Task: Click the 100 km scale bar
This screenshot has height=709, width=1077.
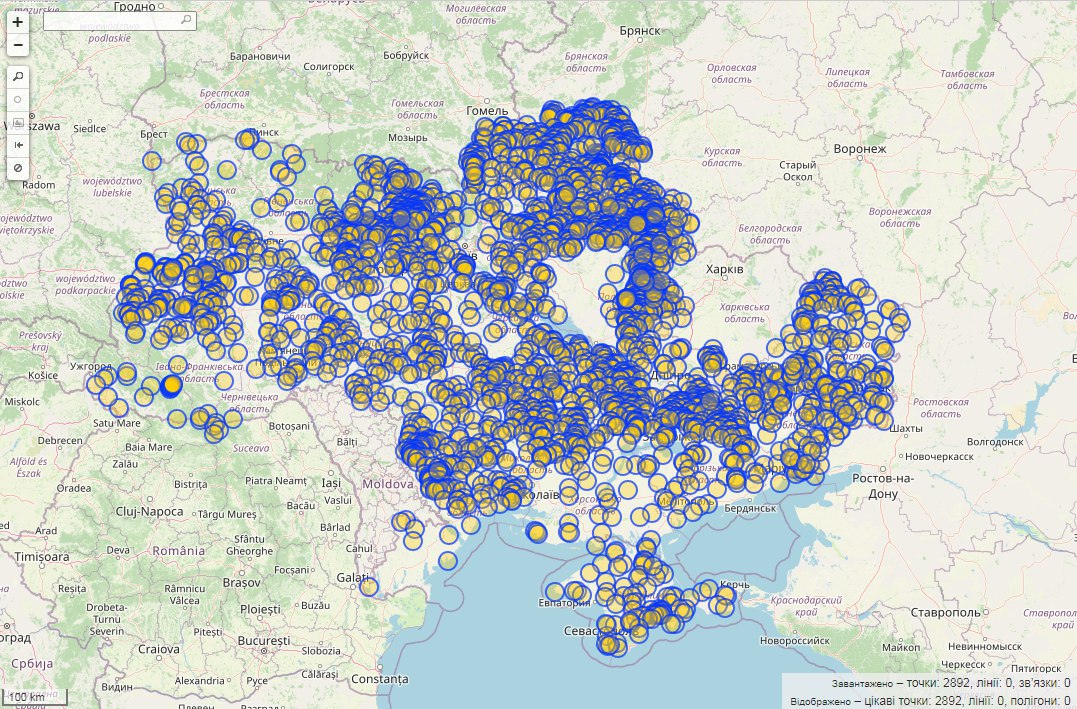Action: pos(34,697)
